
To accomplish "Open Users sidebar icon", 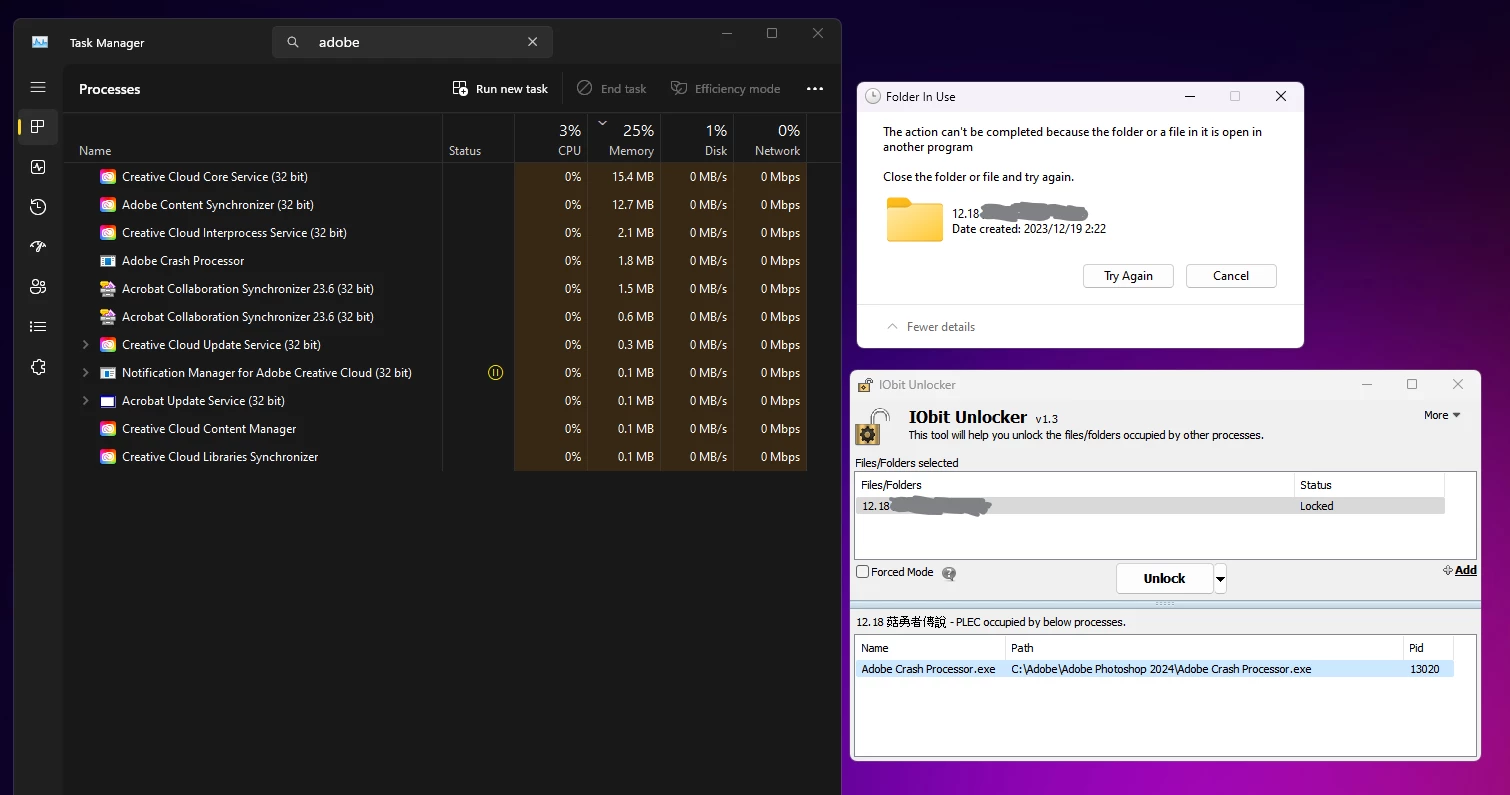I will [38, 287].
